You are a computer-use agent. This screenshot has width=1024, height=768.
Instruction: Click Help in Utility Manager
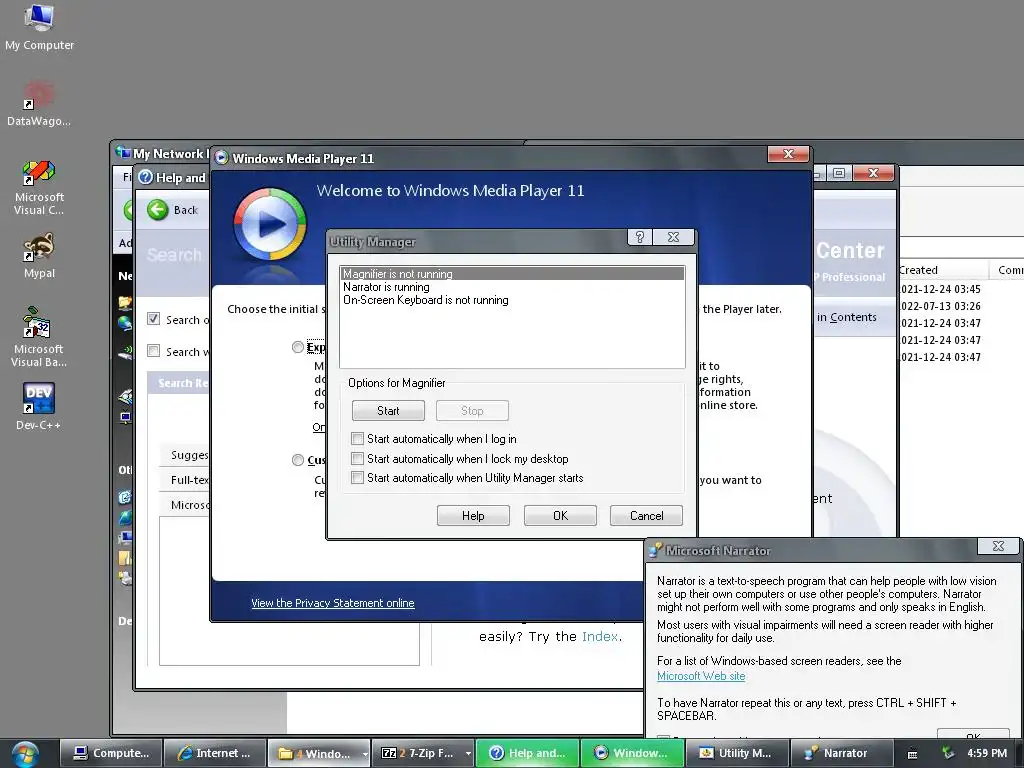click(x=473, y=515)
